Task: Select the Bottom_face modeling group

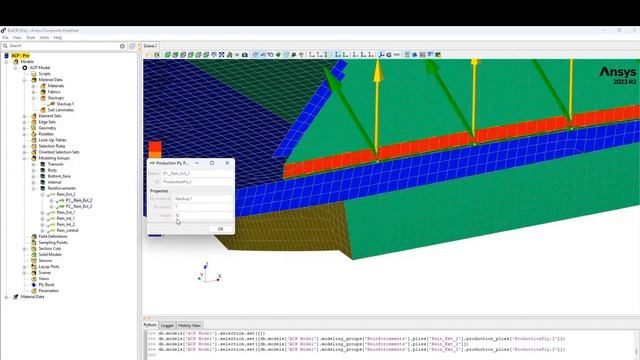Action: (59, 176)
